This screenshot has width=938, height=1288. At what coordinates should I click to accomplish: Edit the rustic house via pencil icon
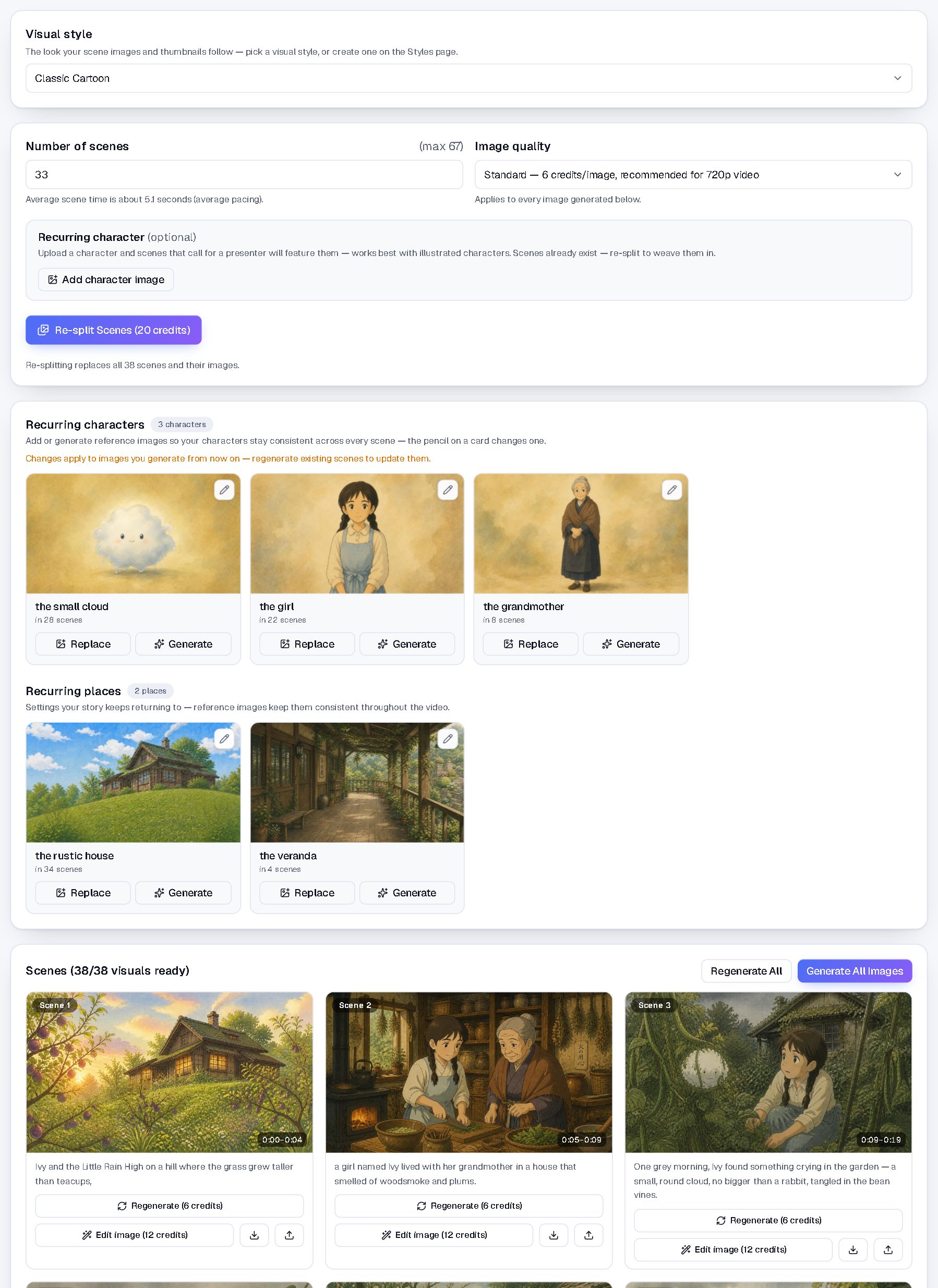coord(224,738)
